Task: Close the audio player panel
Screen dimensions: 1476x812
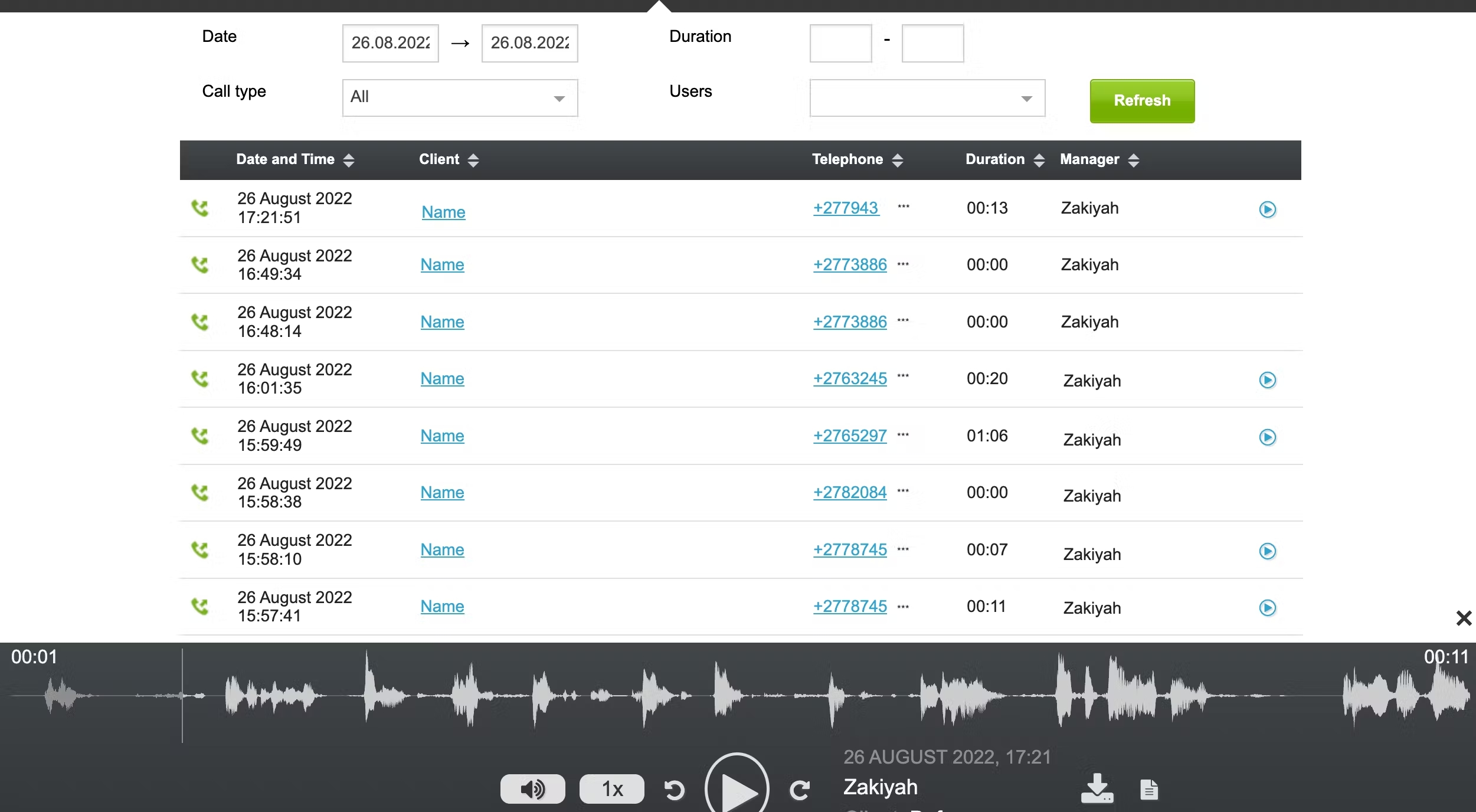Action: [1463, 618]
